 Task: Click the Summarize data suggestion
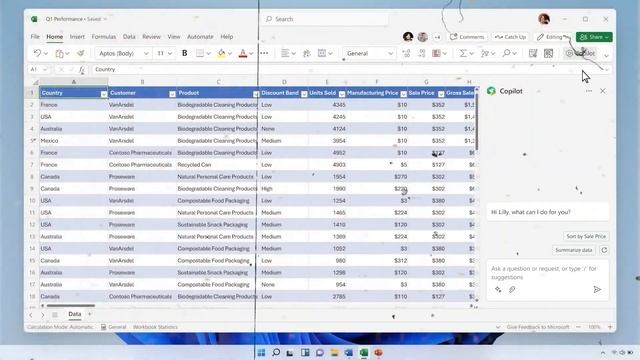coord(573,250)
